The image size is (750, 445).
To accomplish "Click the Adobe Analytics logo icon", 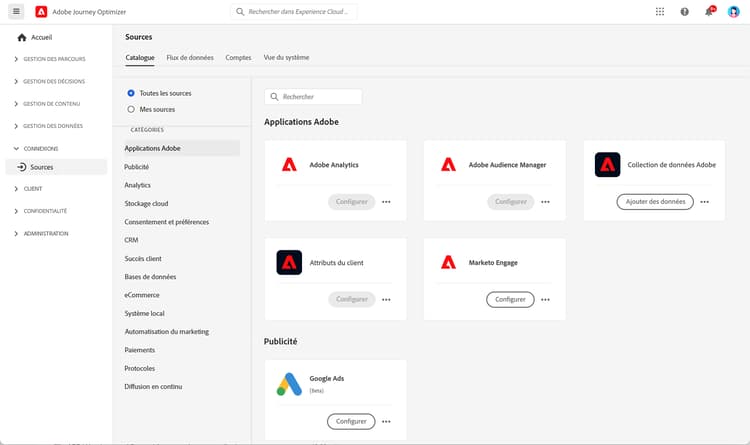I will (x=289, y=165).
